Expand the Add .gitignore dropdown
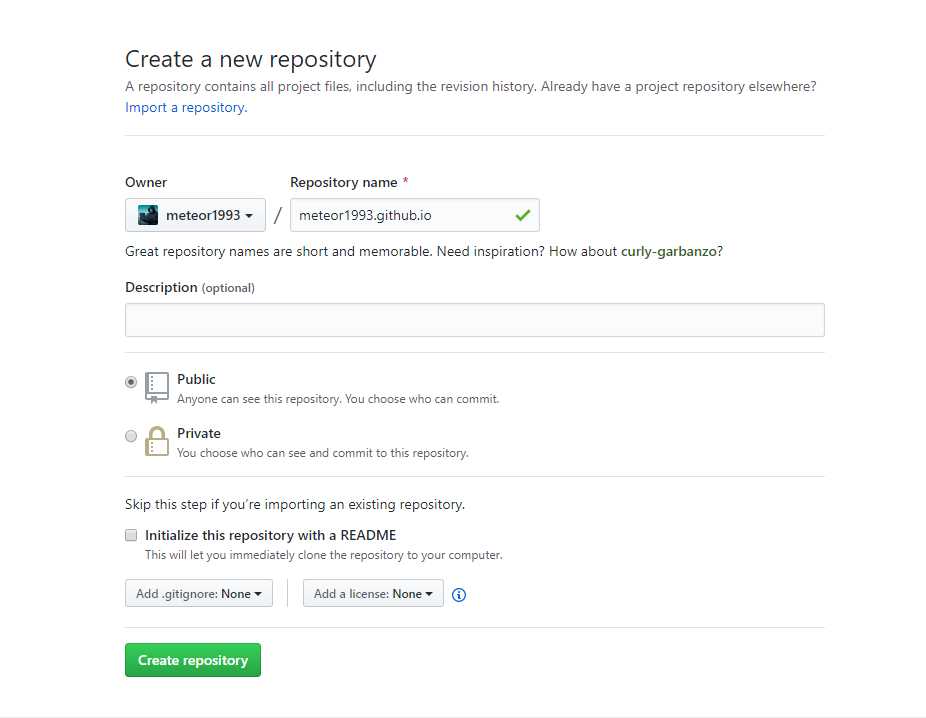This screenshot has height=718, width=926. [198, 594]
